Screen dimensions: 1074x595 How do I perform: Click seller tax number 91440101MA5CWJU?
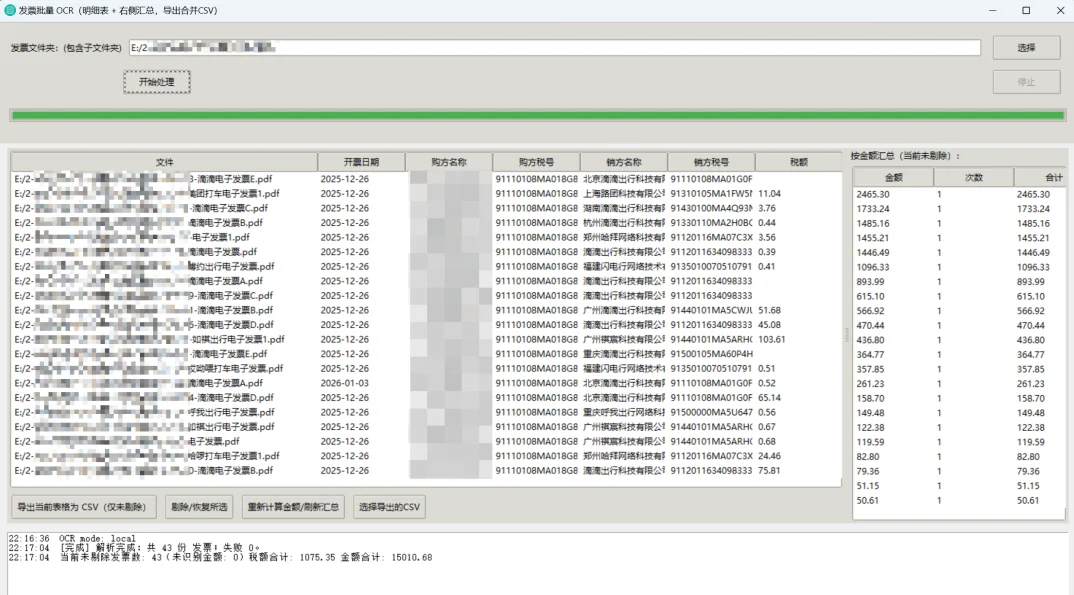711,310
